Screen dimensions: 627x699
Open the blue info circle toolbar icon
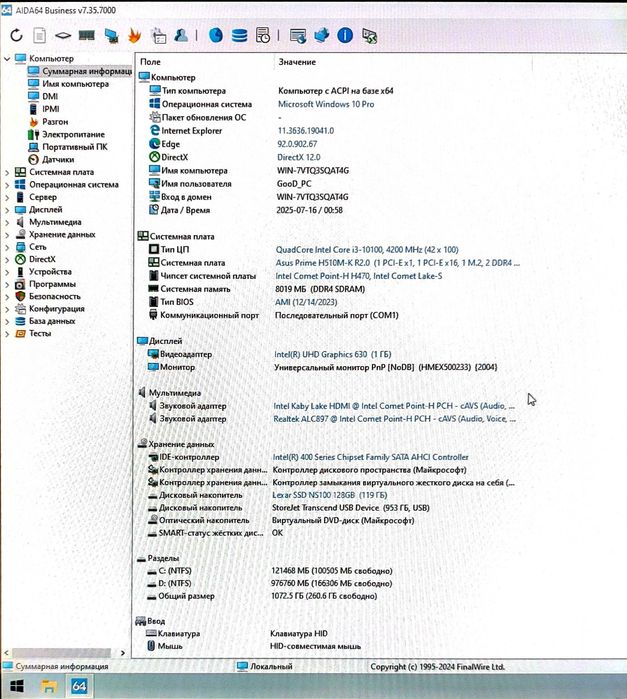coord(345,35)
